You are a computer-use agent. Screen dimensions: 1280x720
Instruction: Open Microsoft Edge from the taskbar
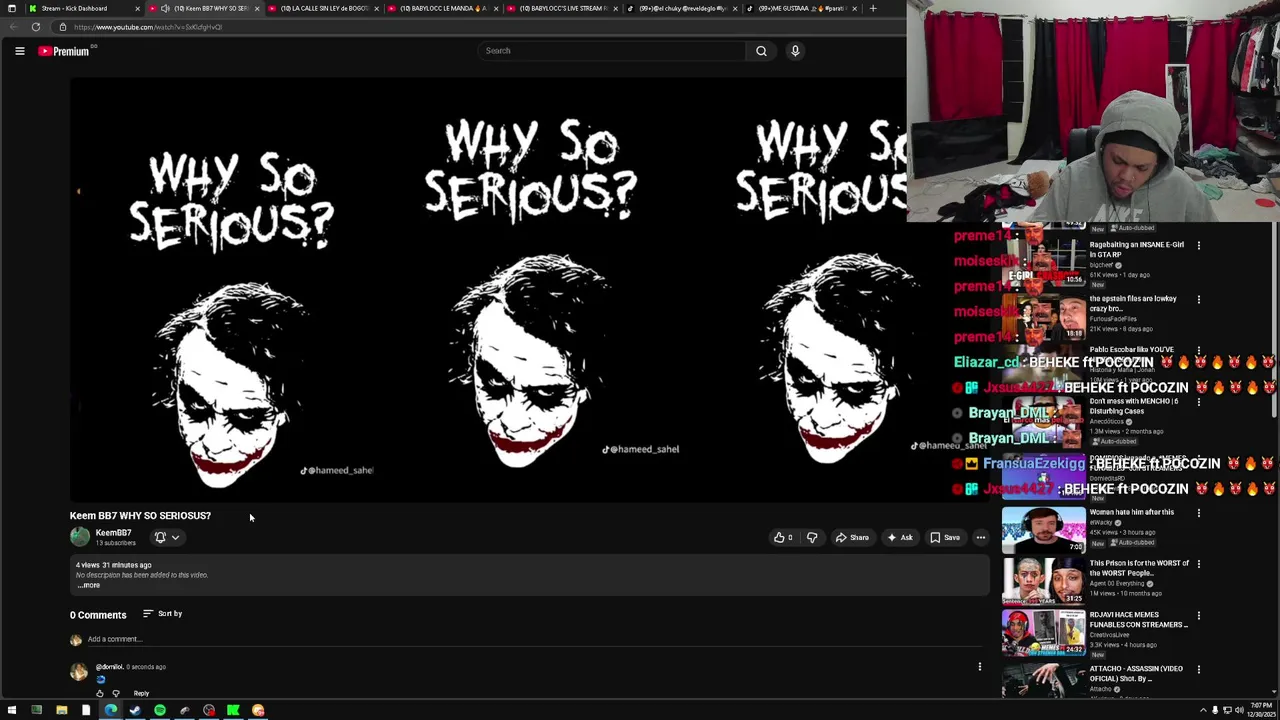(110, 711)
